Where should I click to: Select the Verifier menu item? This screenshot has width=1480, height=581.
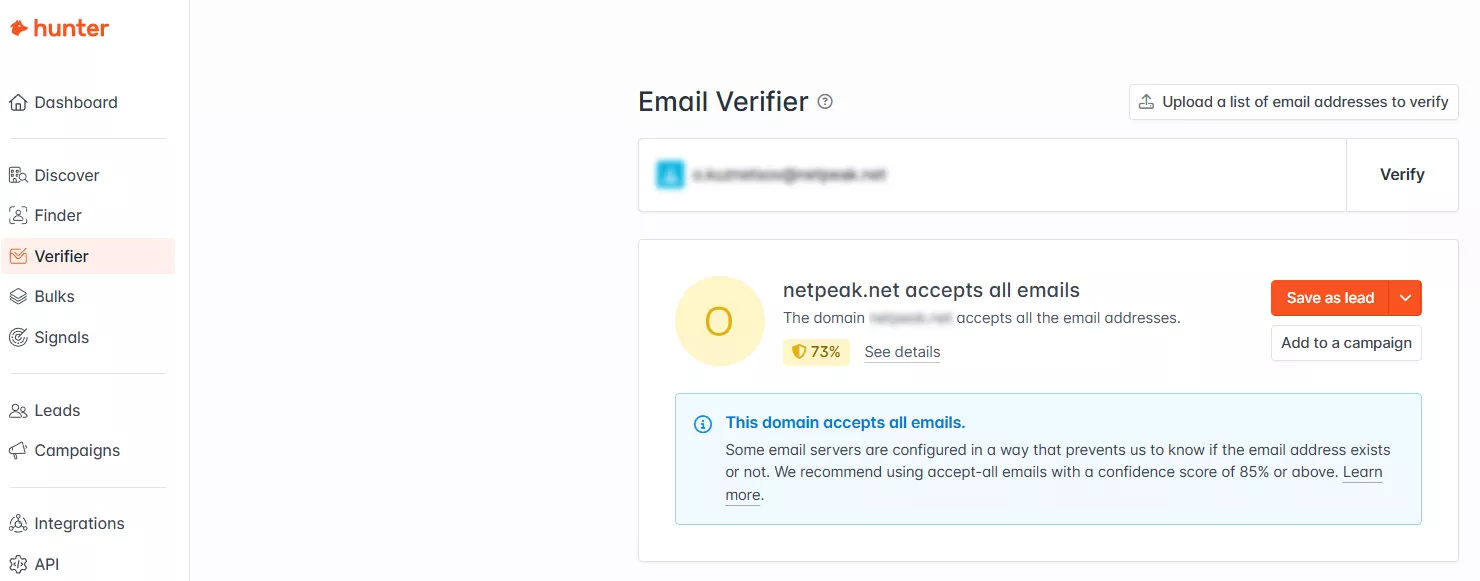[x=88, y=256]
